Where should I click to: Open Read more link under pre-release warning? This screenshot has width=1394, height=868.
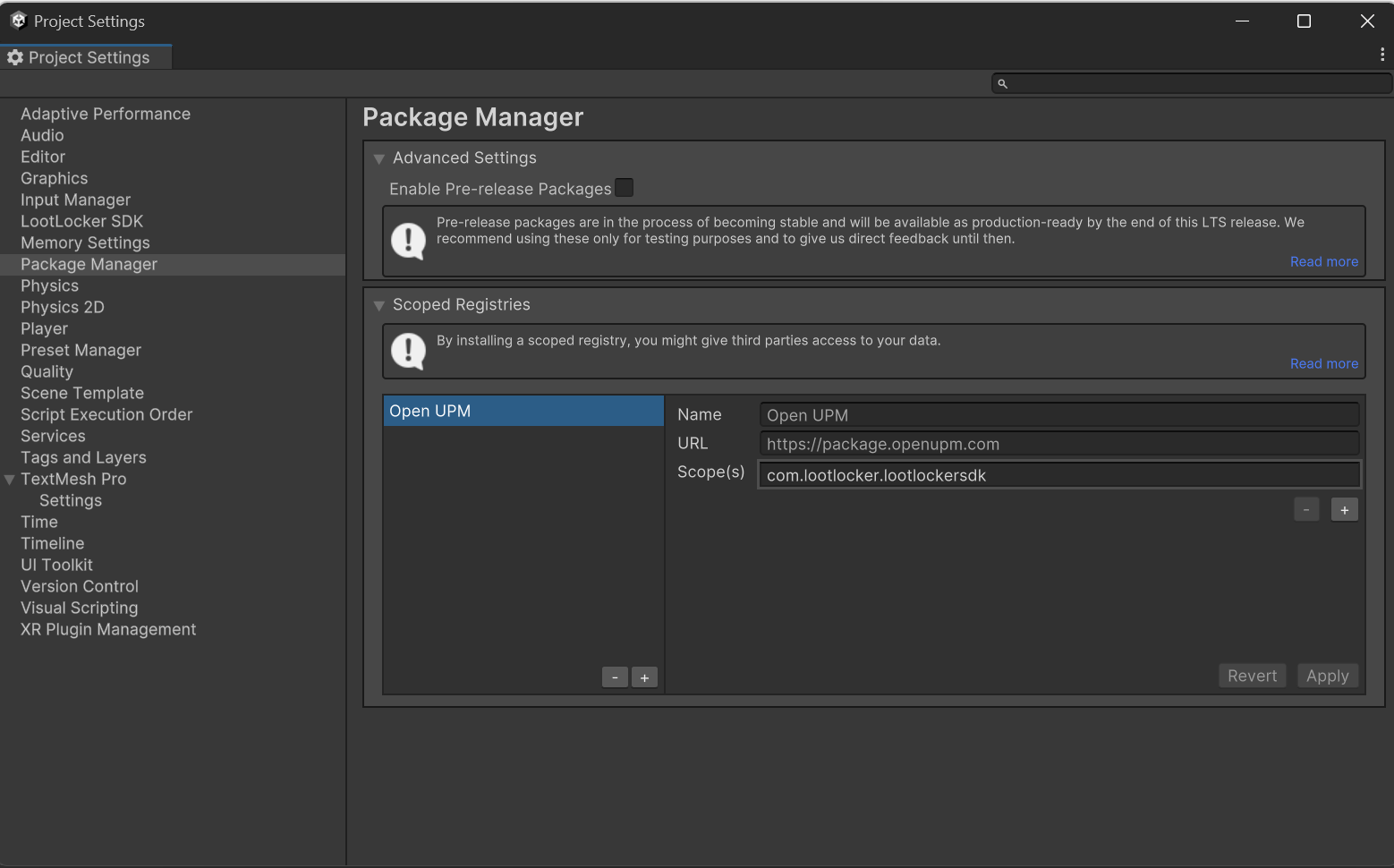(x=1323, y=261)
